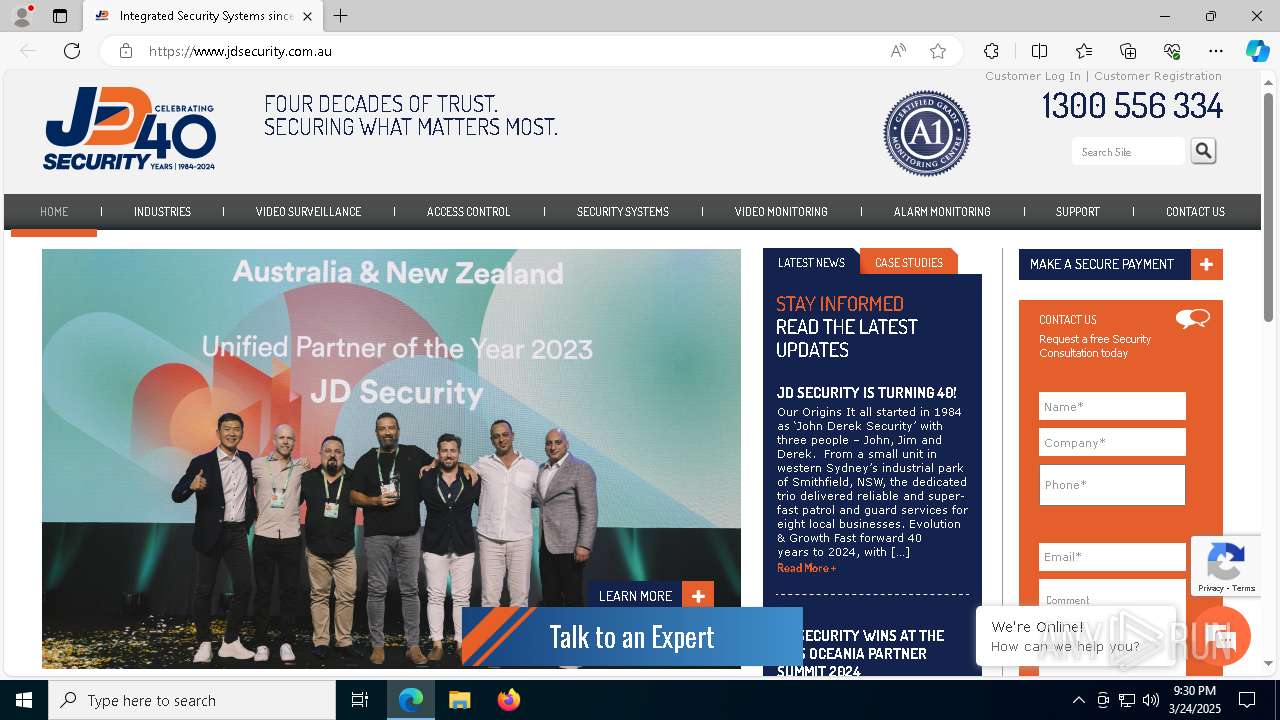Open the Alarm Monitoring menu item
The width and height of the screenshot is (1280, 720).
click(942, 212)
